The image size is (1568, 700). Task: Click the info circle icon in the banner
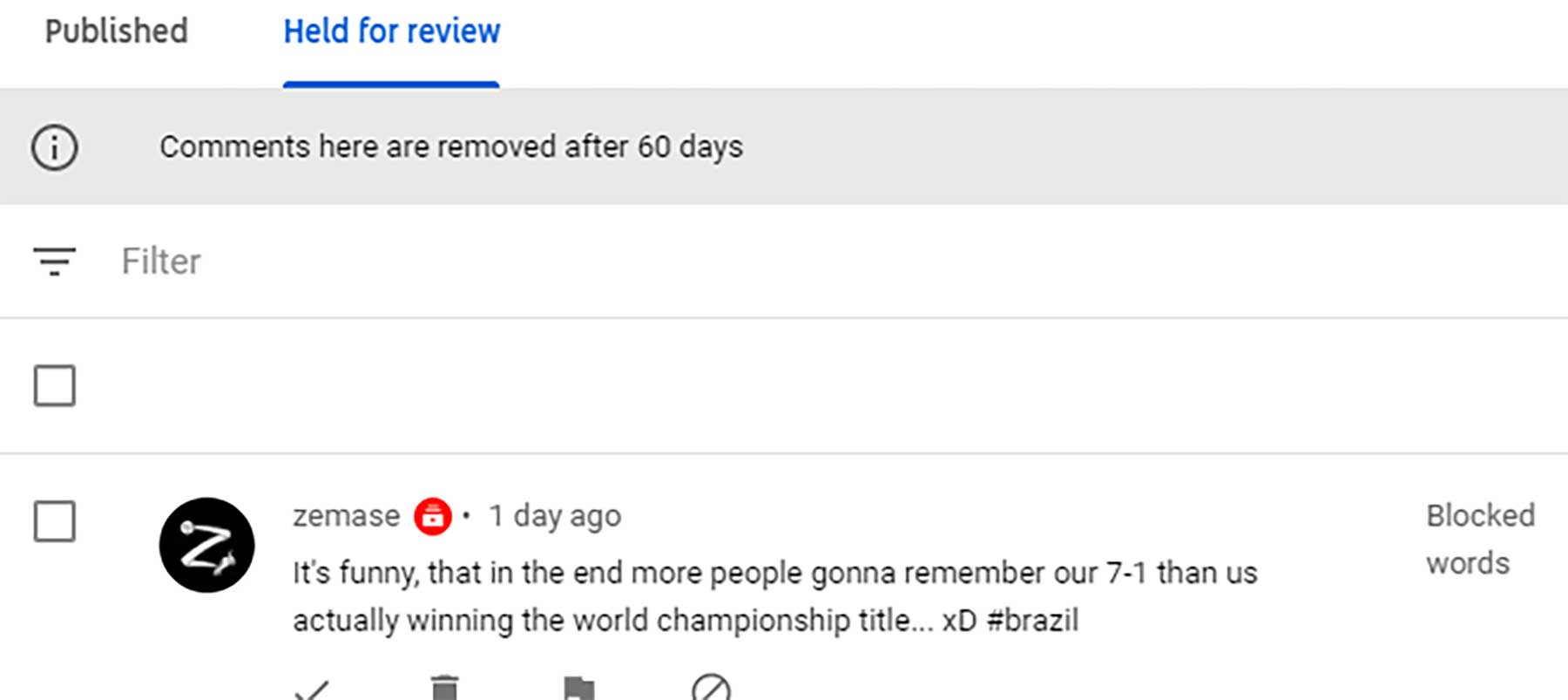point(55,146)
